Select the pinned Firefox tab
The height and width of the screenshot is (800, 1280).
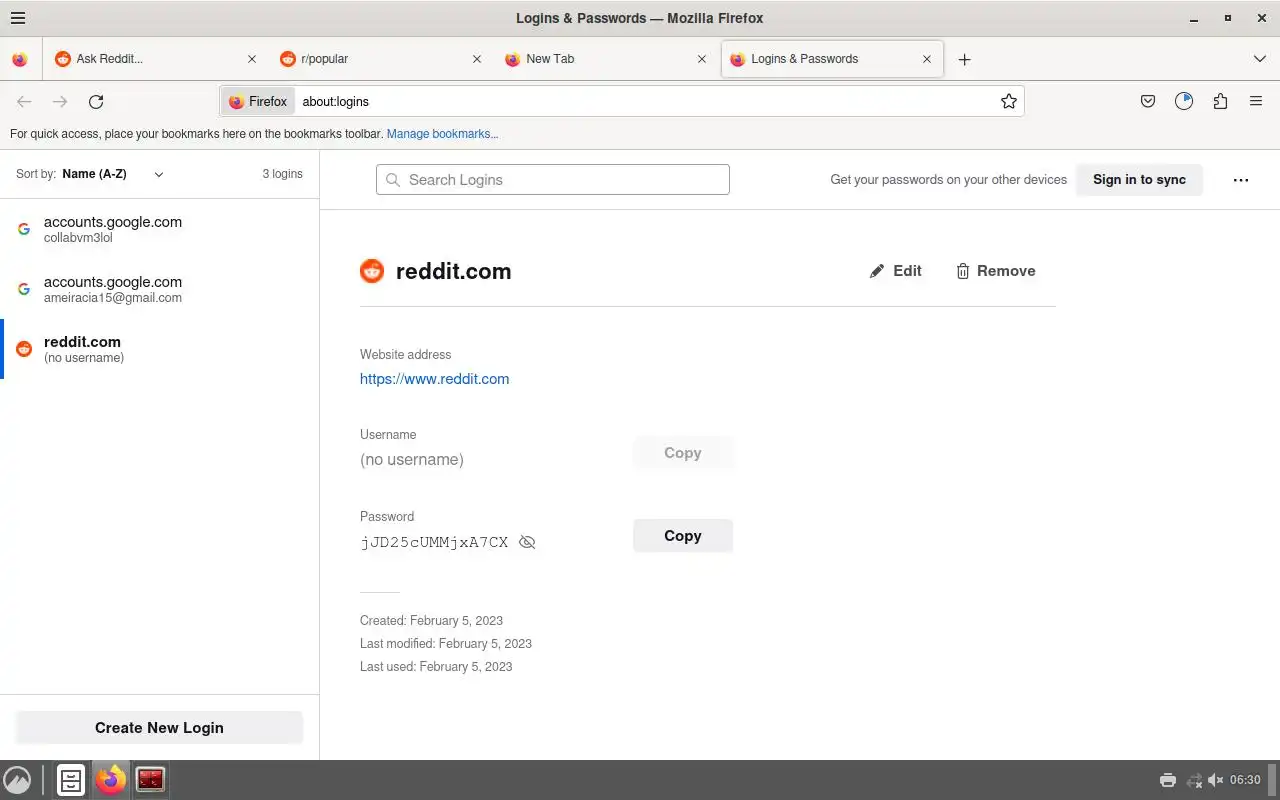(20, 59)
